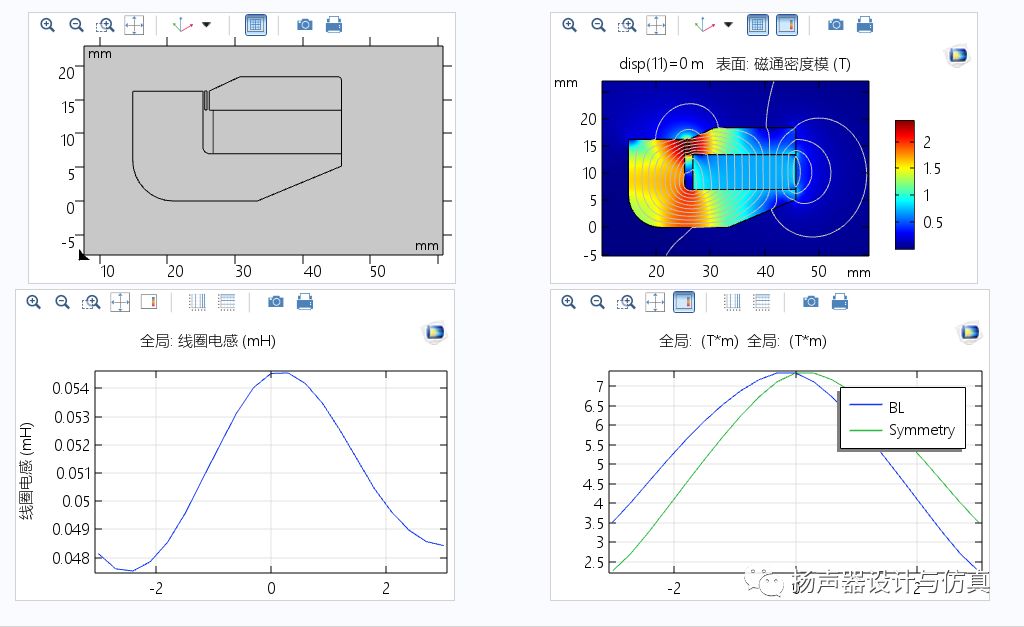Click zoom extents in the geometry plot toolbar
Screen dimensions: 1024x627
point(134,25)
